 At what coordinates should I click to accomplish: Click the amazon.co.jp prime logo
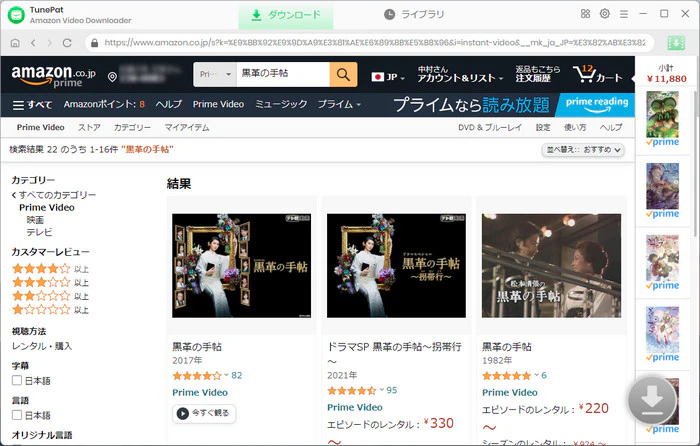pyautogui.click(x=54, y=76)
